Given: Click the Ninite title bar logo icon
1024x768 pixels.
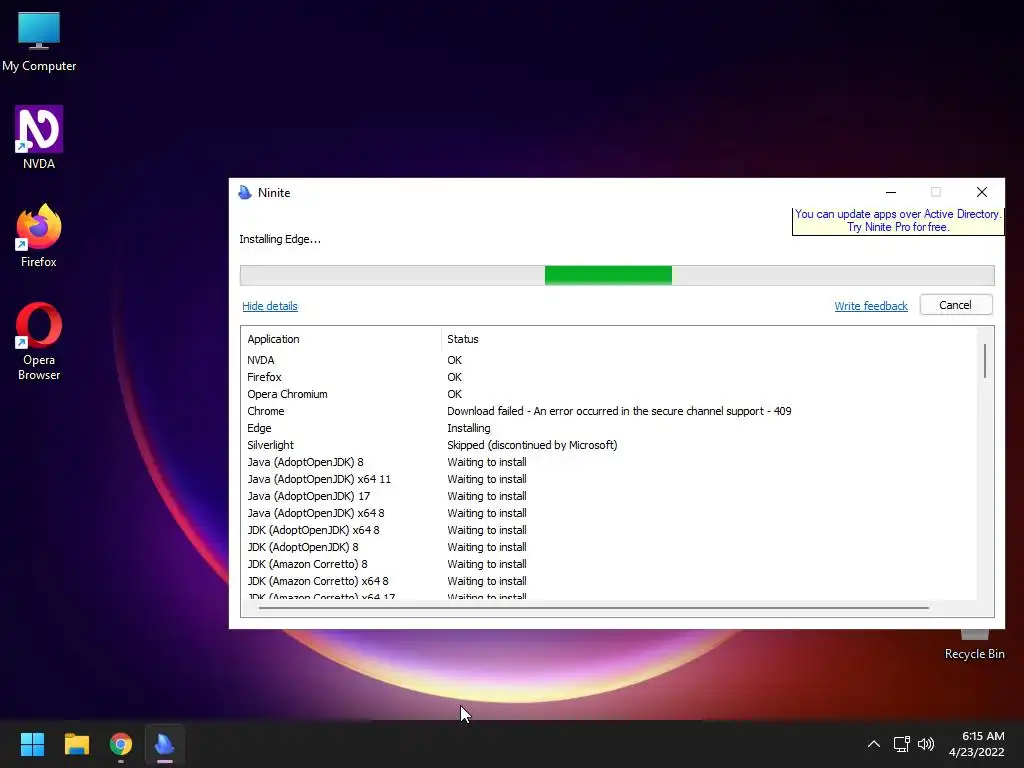Looking at the screenshot, I should (245, 193).
